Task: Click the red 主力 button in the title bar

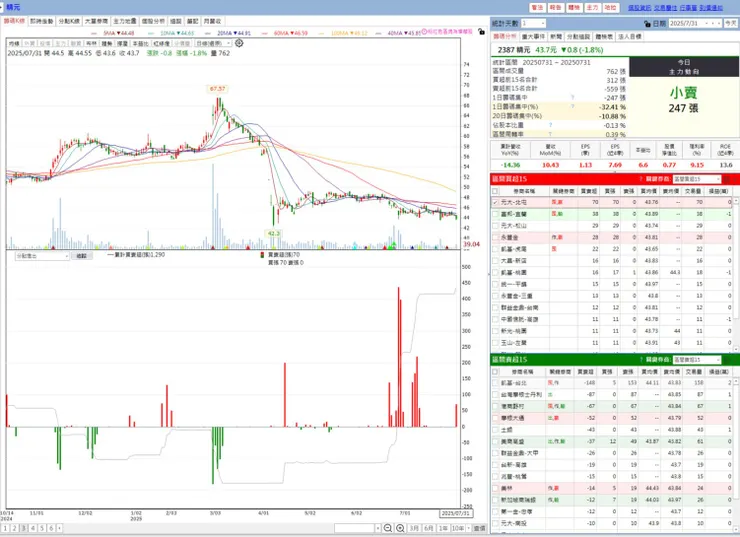Action: click(592, 8)
